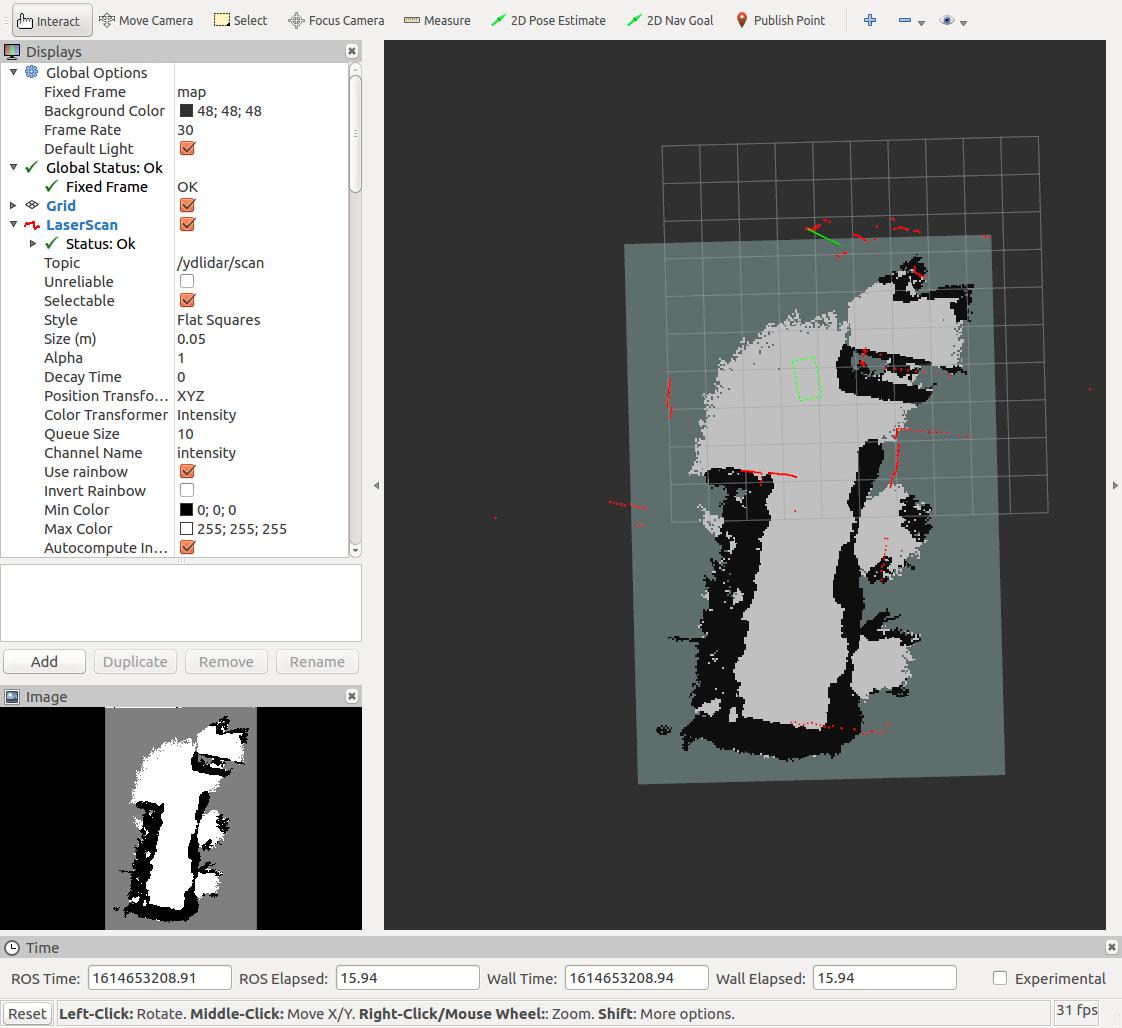Activate the Select tool in toolbar
Image resolution: width=1122 pixels, height=1028 pixels.
point(241,20)
